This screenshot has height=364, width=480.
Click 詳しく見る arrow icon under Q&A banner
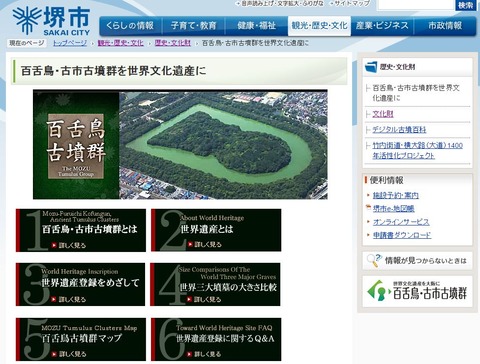tap(189, 354)
